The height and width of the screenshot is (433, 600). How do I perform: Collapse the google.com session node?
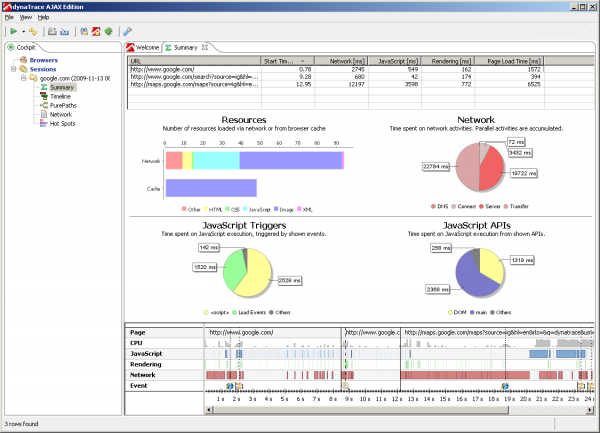(22, 78)
